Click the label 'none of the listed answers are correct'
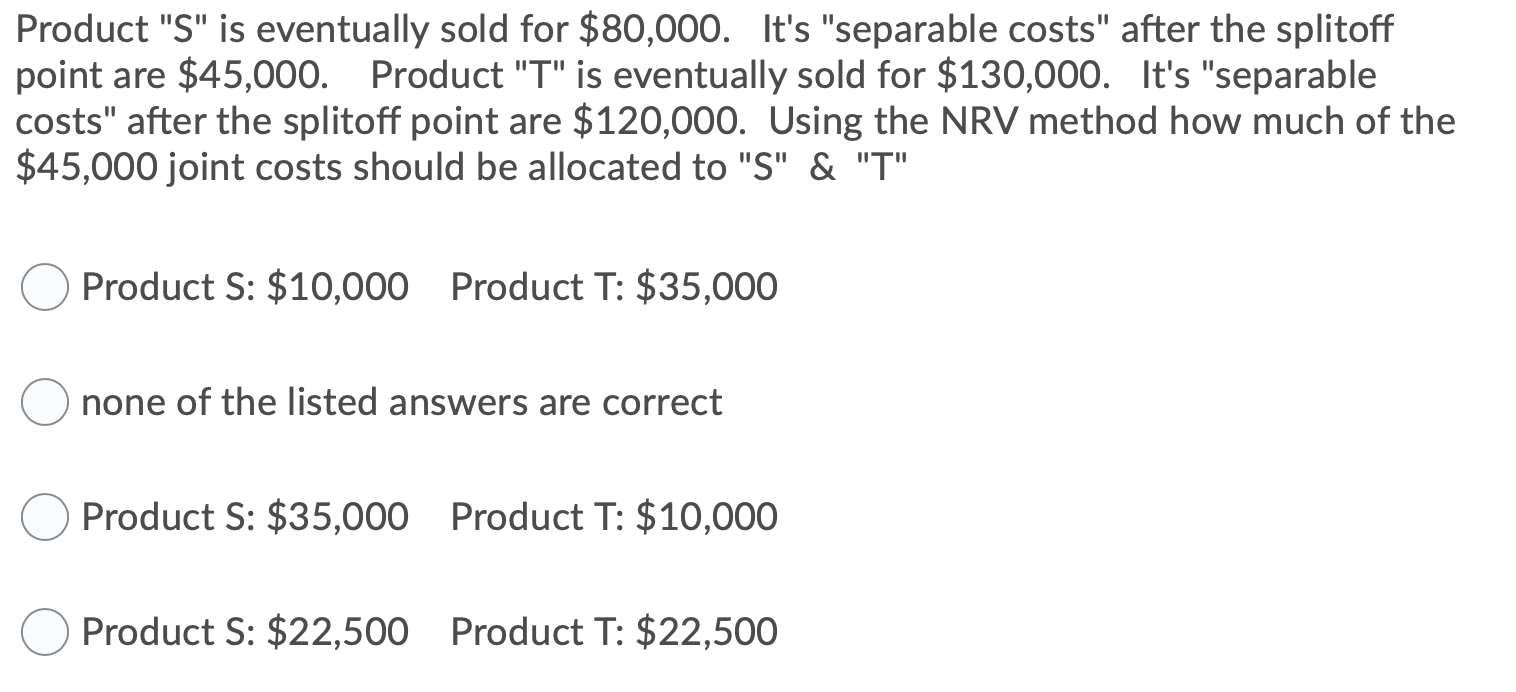The image size is (1516, 692). [402, 403]
